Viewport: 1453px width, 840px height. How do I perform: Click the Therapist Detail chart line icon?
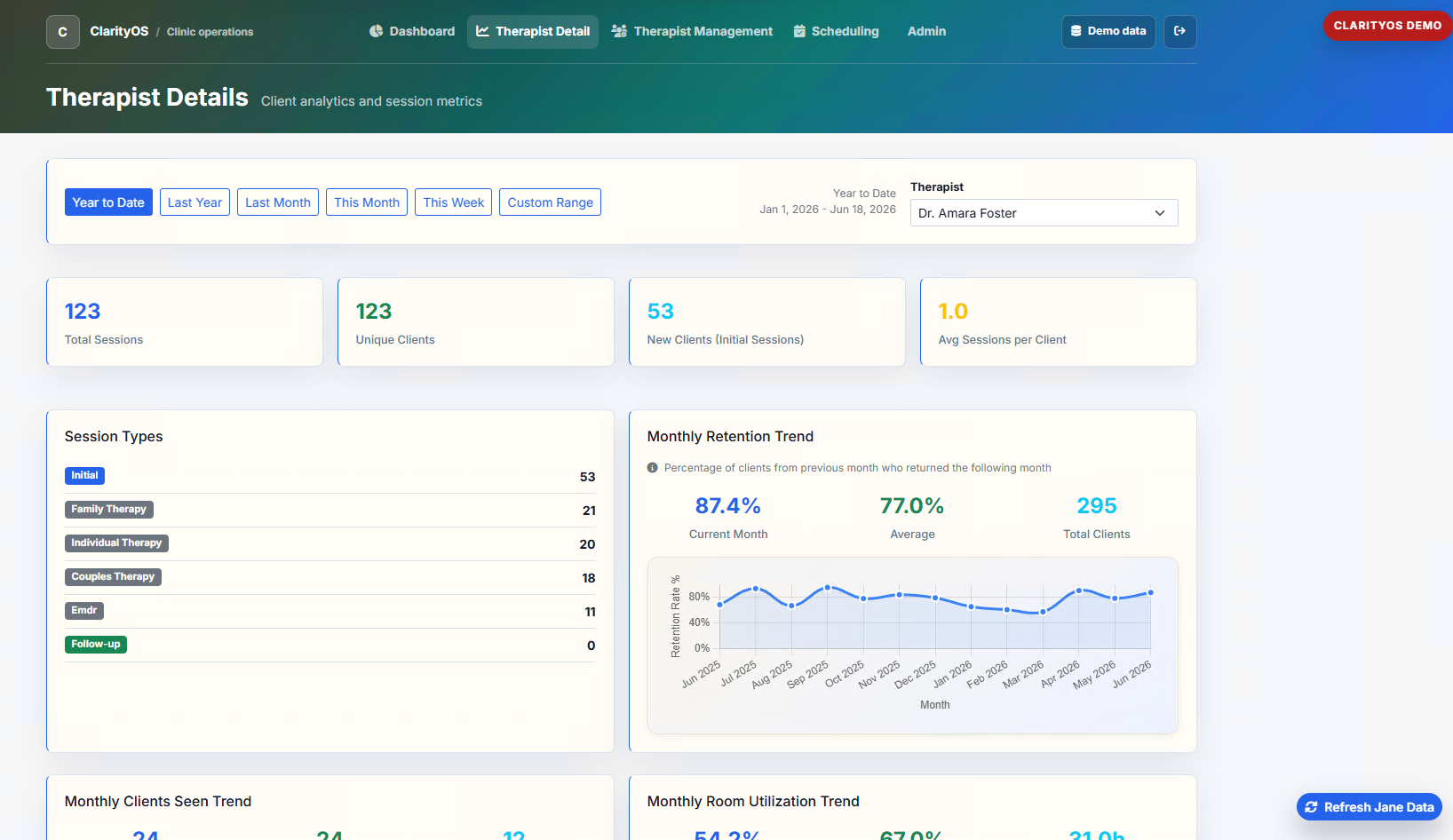point(483,31)
